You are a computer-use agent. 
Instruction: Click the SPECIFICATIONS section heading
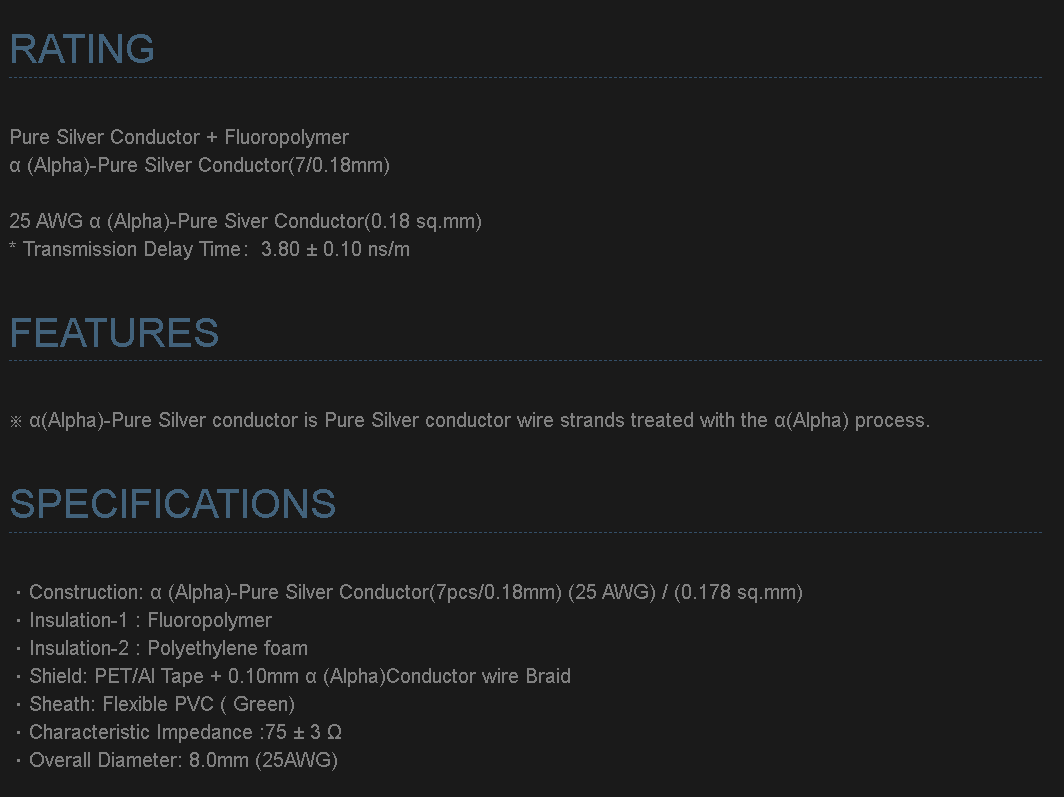pos(172,504)
